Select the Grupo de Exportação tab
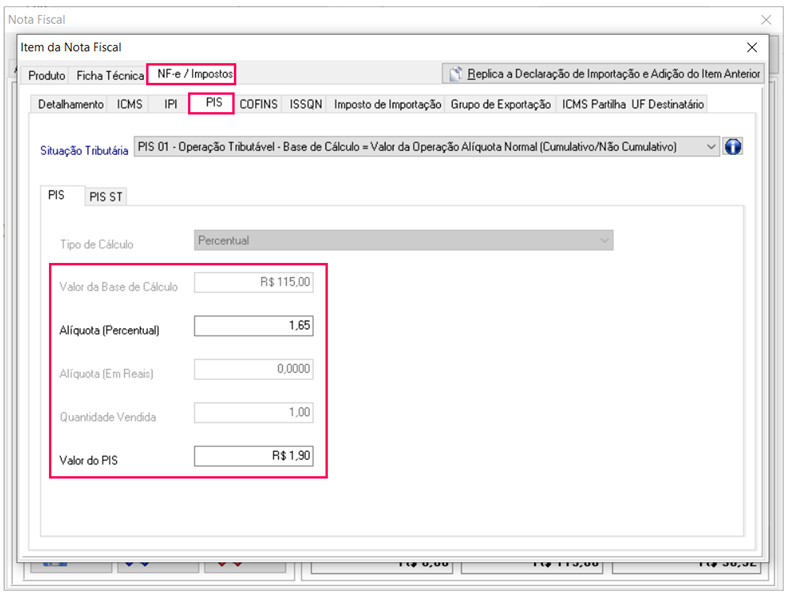790x597 pixels. point(501,104)
